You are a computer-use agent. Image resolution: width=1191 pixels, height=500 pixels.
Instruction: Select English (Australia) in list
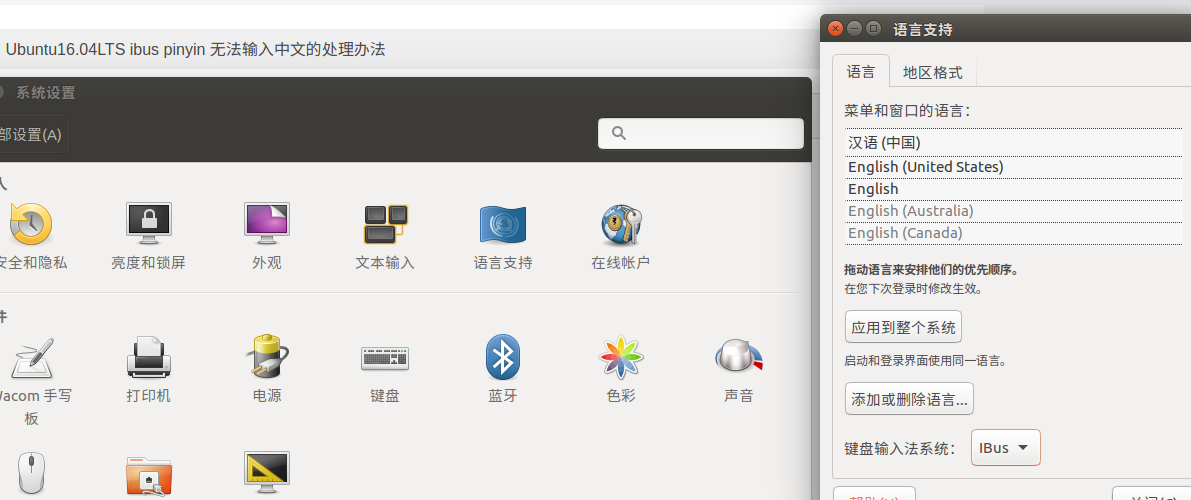tap(1013, 211)
